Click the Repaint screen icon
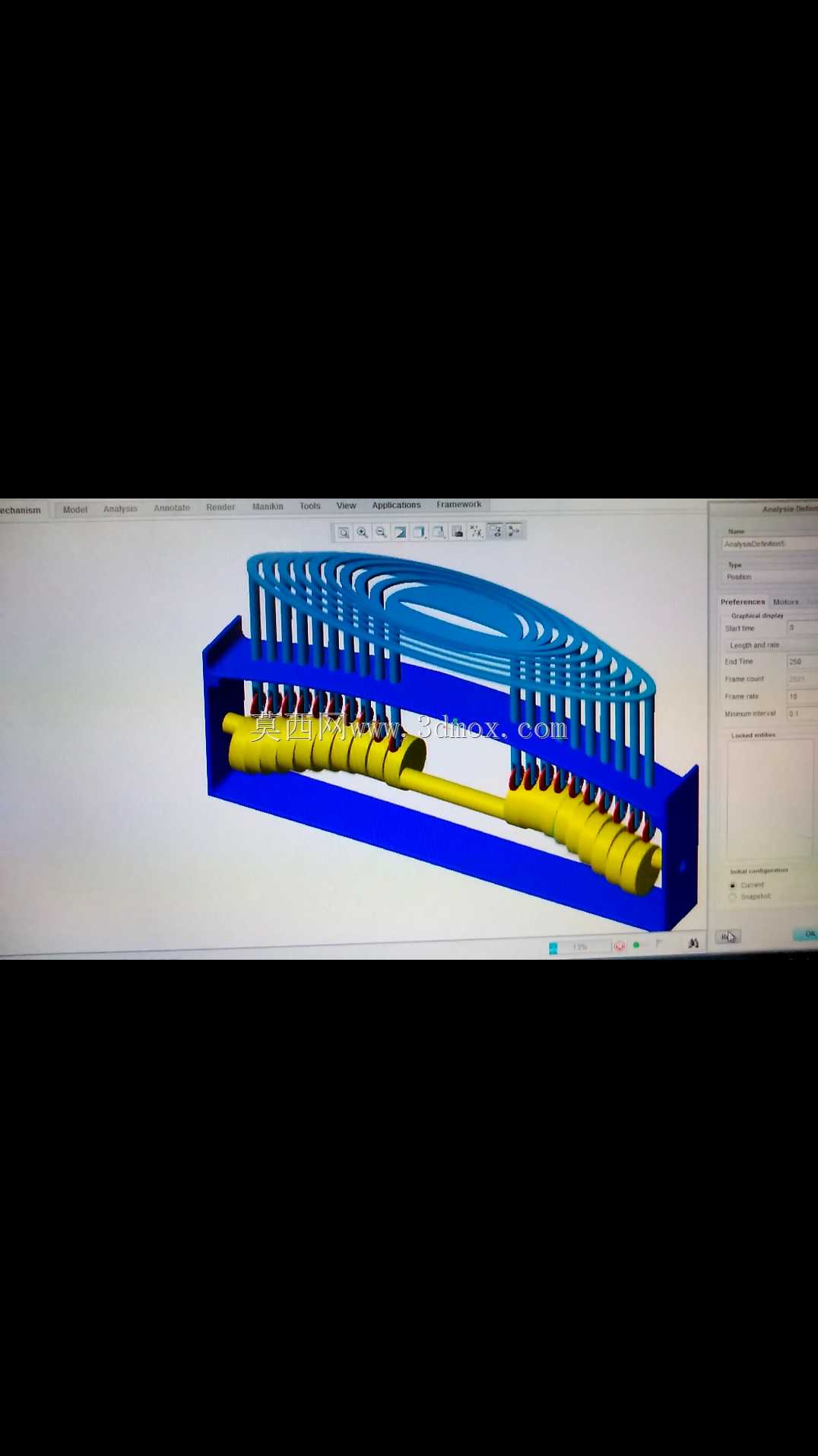The image size is (818, 1456). point(401,532)
